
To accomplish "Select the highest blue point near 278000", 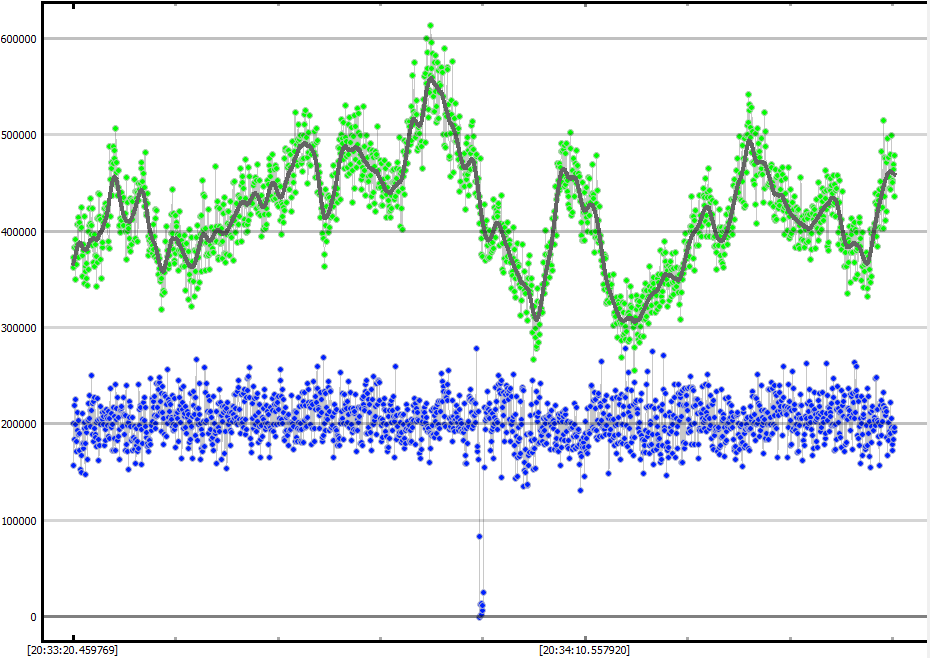I will (x=477, y=348).
